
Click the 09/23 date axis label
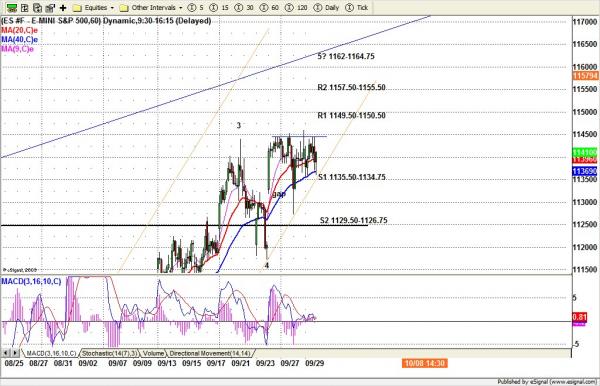[265, 363]
